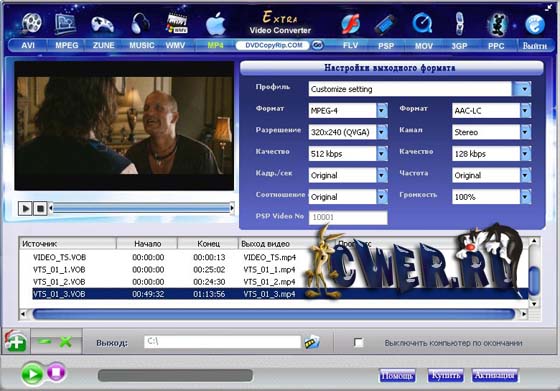
Task: Pick the MUSIC headphones icon
Action: coord(140,23)
